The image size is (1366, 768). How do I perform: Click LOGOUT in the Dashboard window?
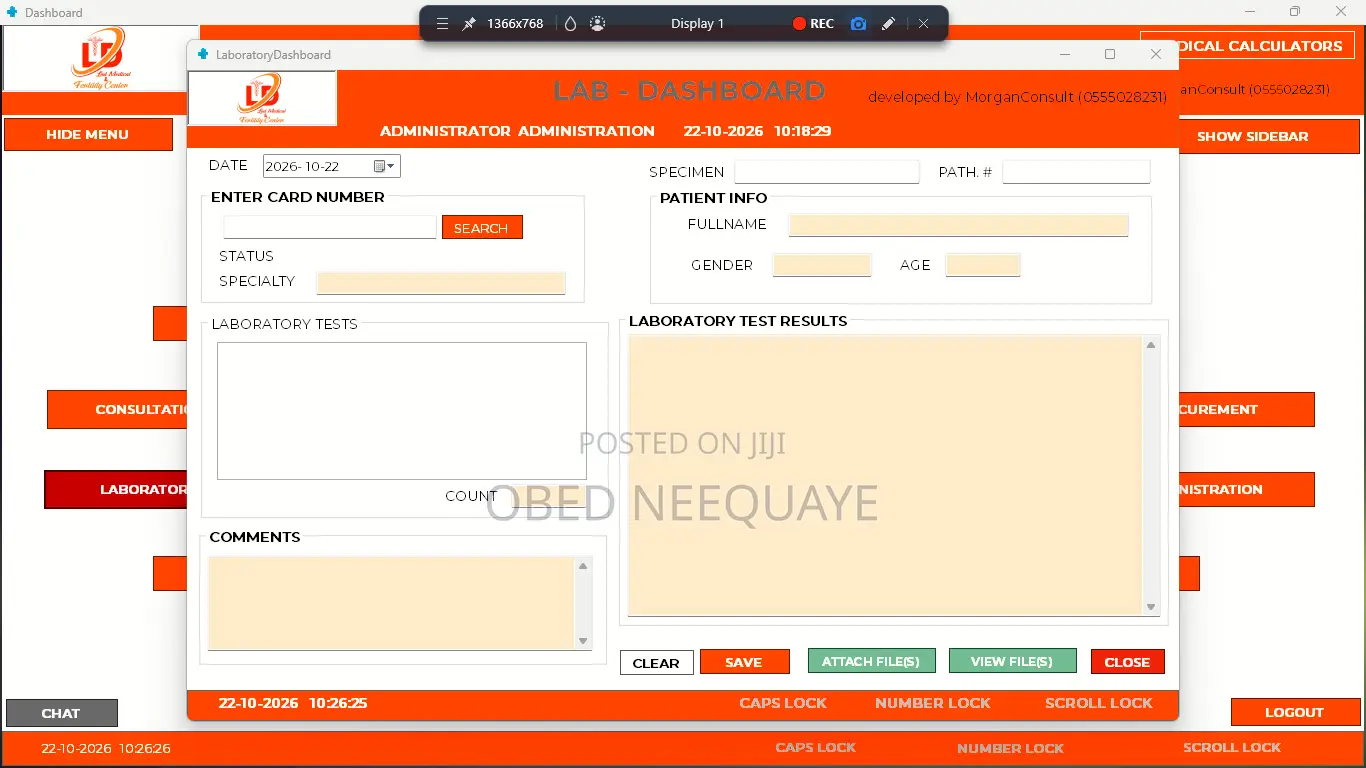click(x=1295, y=712)
